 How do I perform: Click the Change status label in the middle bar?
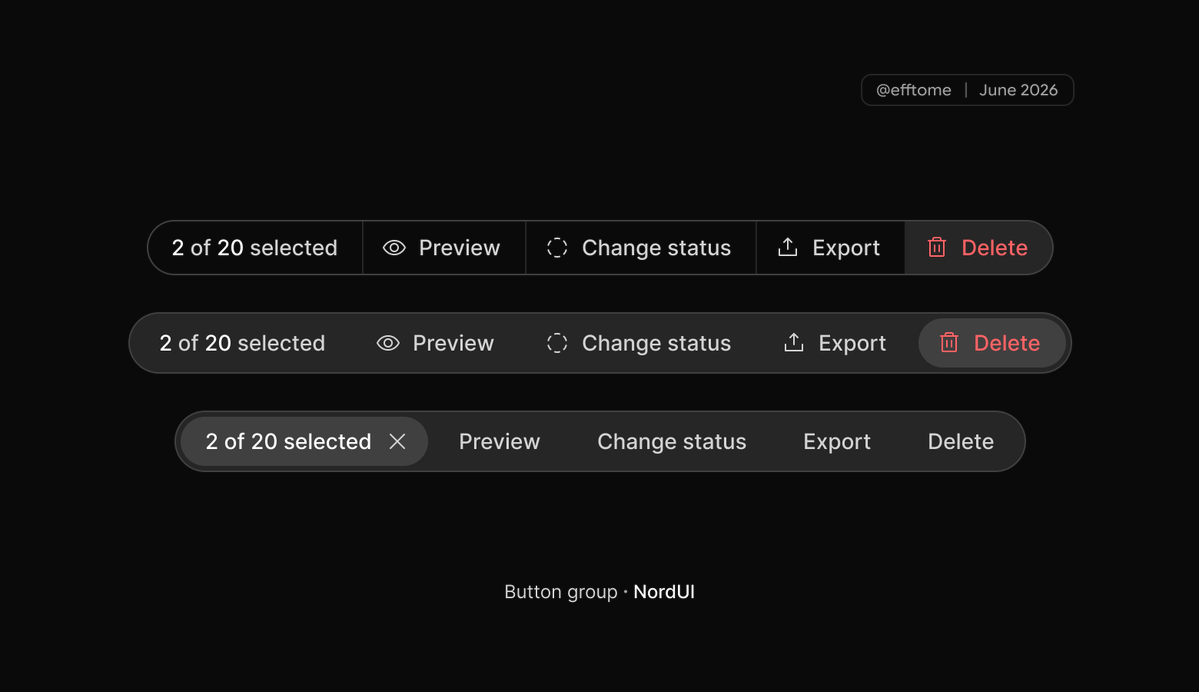656,343
